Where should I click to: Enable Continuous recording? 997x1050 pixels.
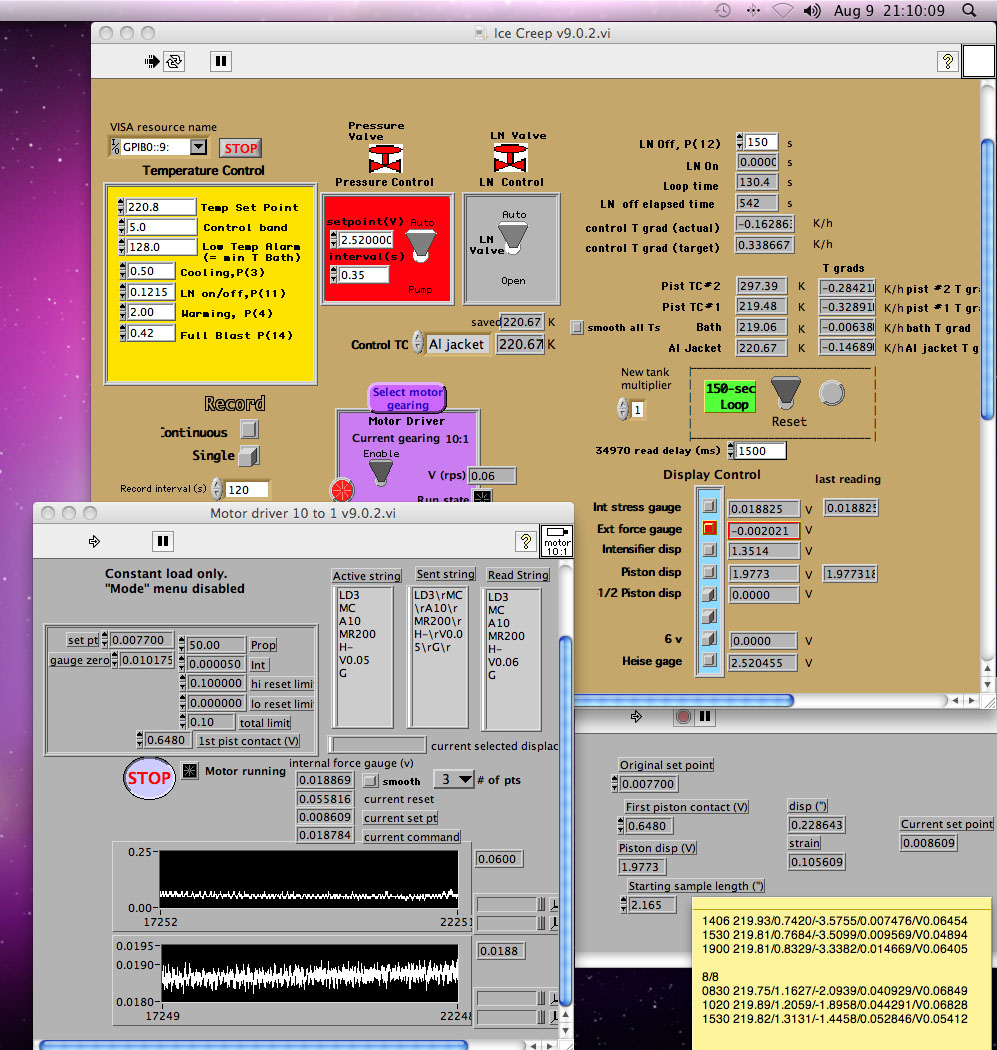[x=249, y=429]
